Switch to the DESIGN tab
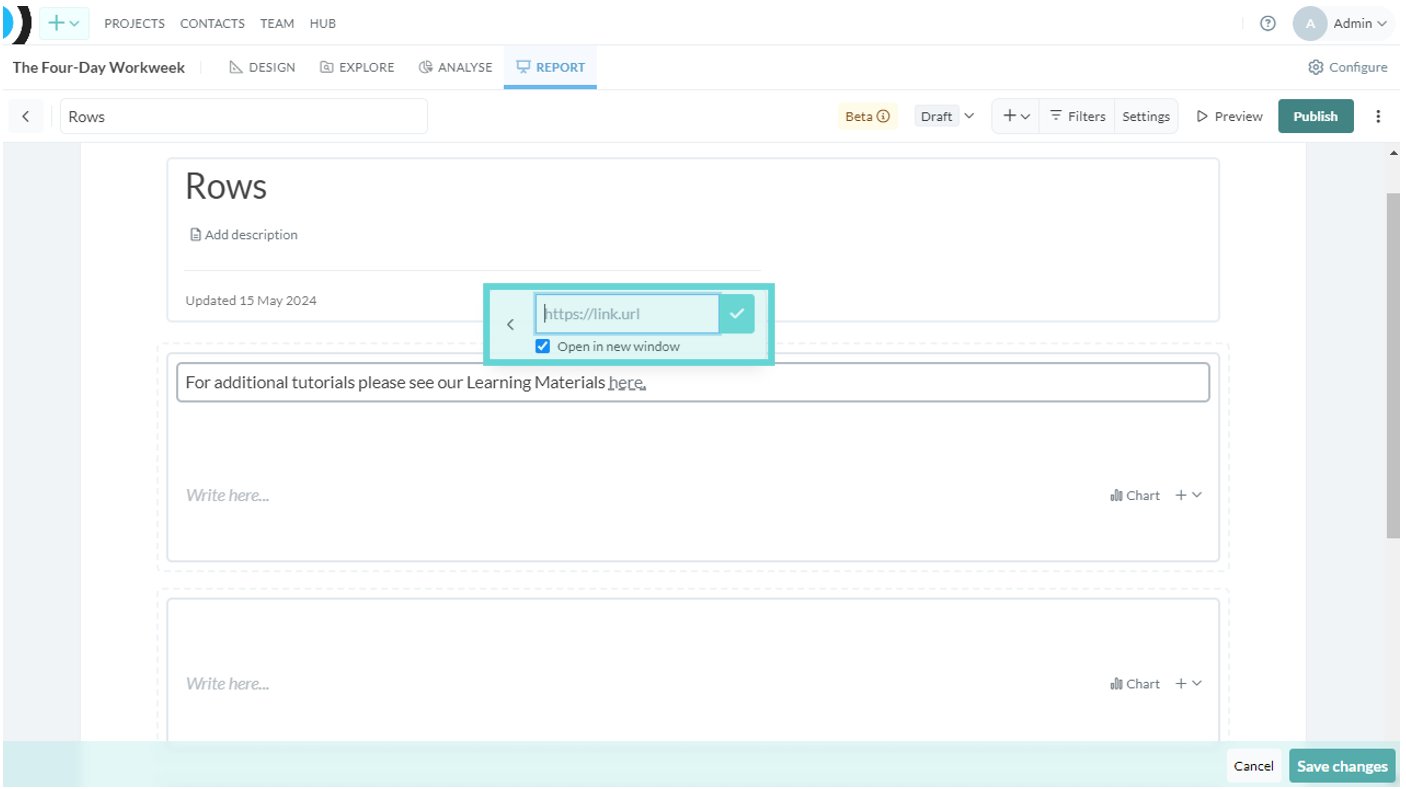1406x789 pixels. tap(262, 67)
